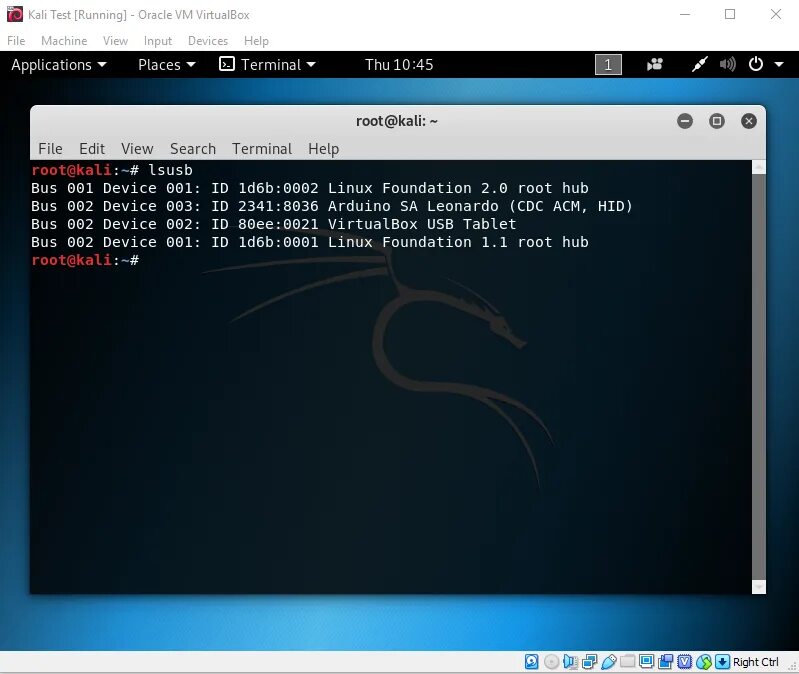The width and height of the screenshot is (799, 674).
Task: Close the root@kali terminal window
Action: 749,121
